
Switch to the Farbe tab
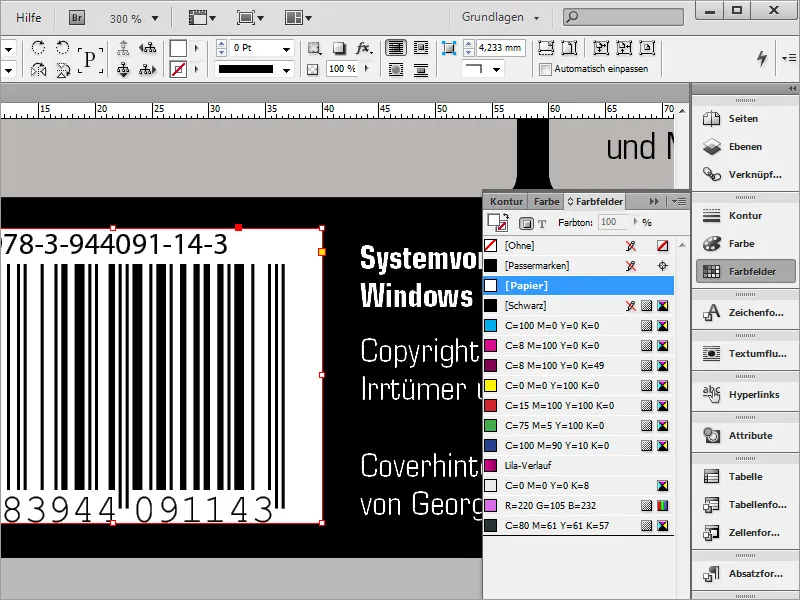click(546, 202)
